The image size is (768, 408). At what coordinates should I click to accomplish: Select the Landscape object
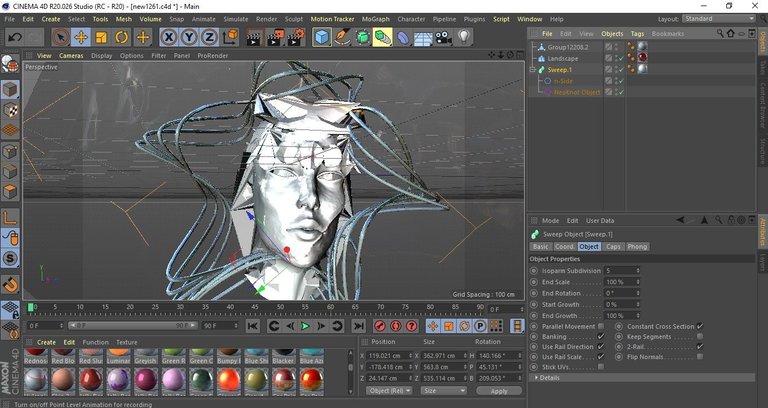pyautogui.click(x=563, y=58)
